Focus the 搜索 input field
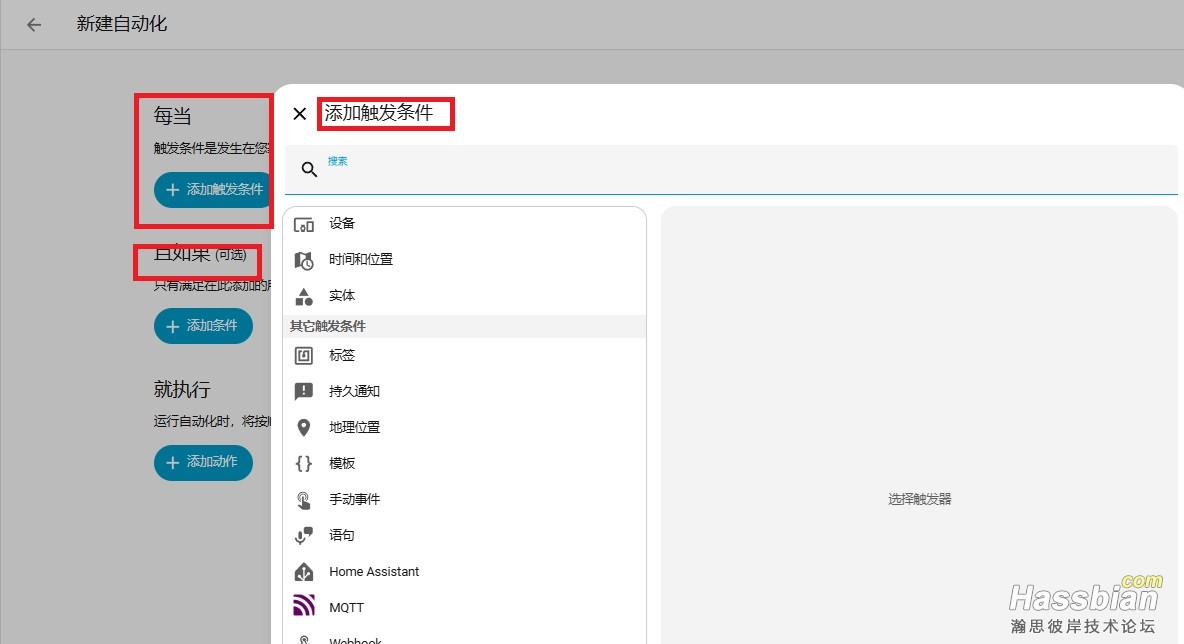The image size is (1184, 644). pos(740,171)
